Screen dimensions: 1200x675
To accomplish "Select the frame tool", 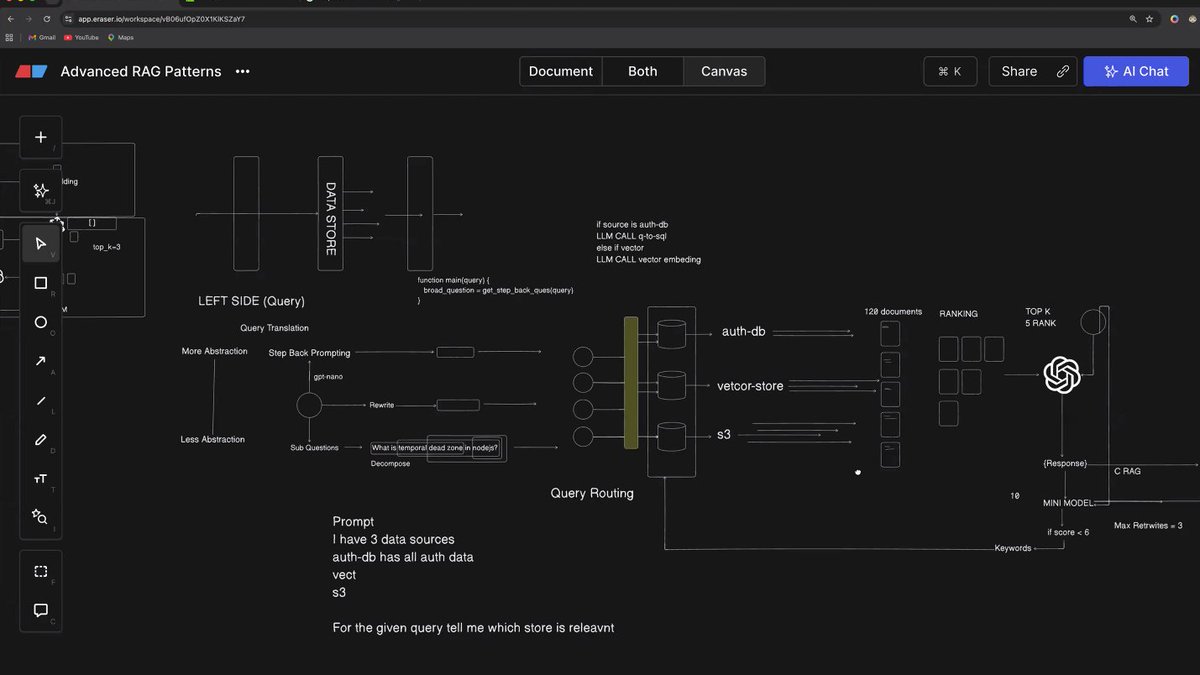I will [41, 571].
